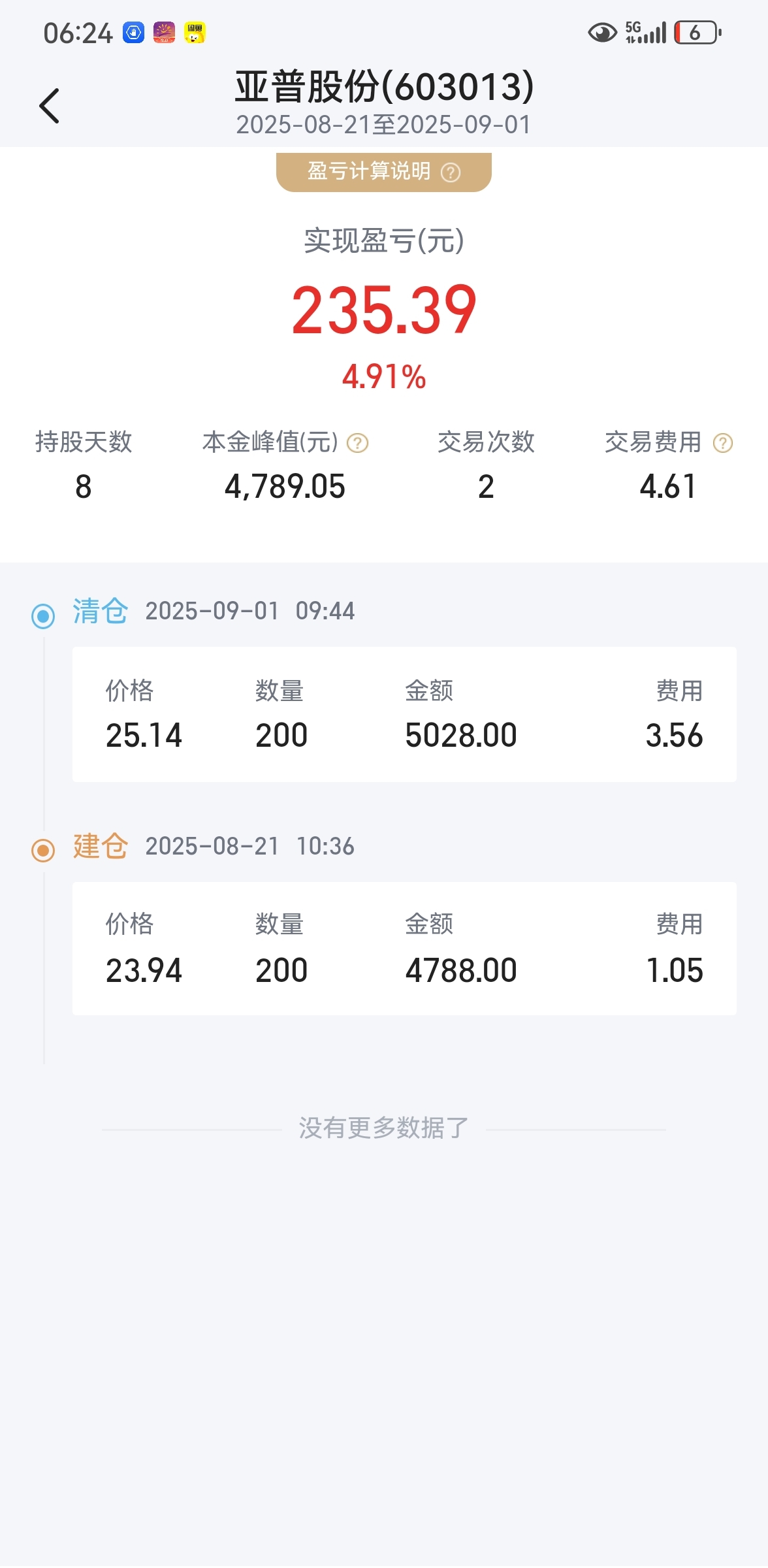Tap the blue hand notification icon
This screenshot has width=768, height=1568.
click(134, 33)
